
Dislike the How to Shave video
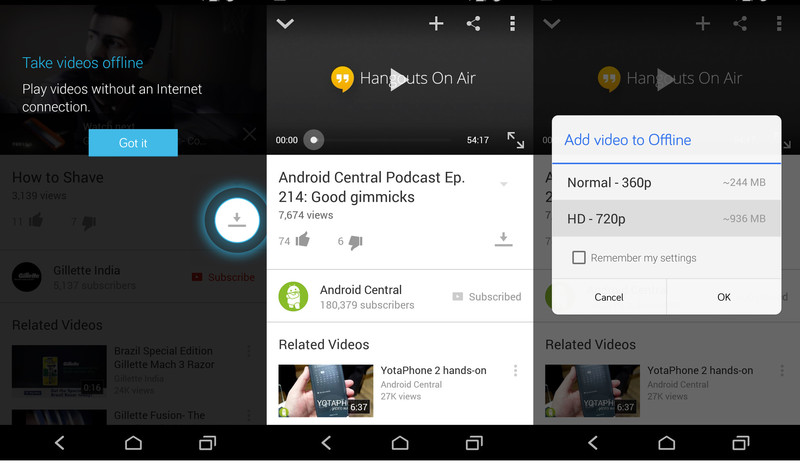click(89, 222)
